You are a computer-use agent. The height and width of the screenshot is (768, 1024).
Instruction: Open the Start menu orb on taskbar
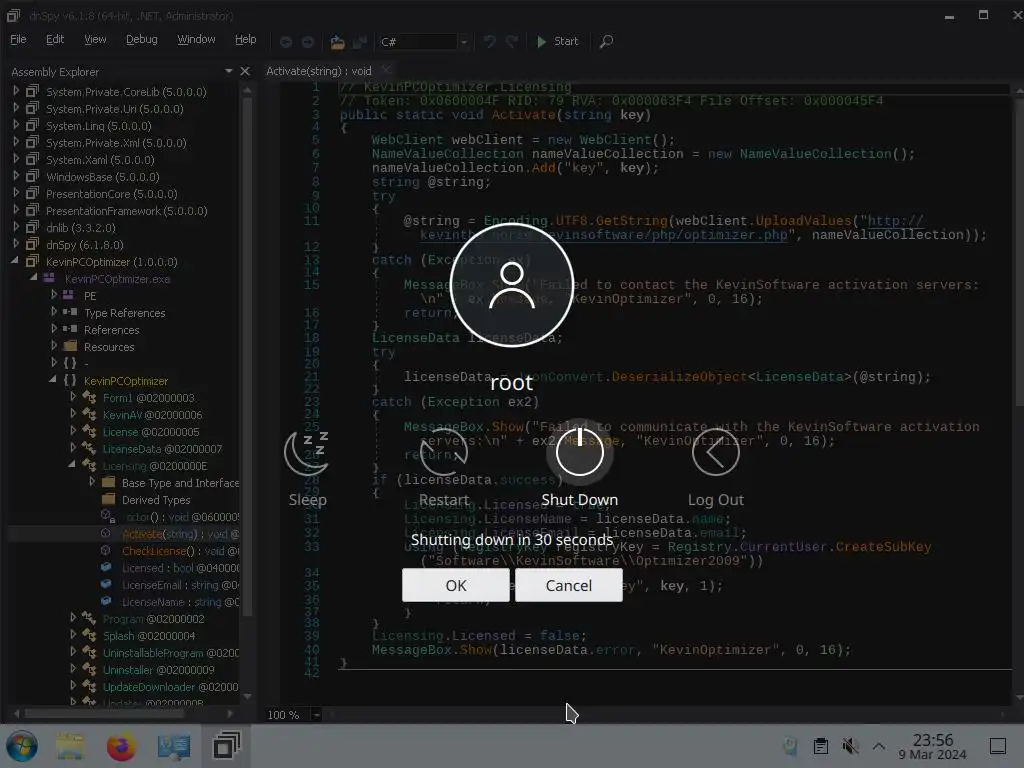22,746
